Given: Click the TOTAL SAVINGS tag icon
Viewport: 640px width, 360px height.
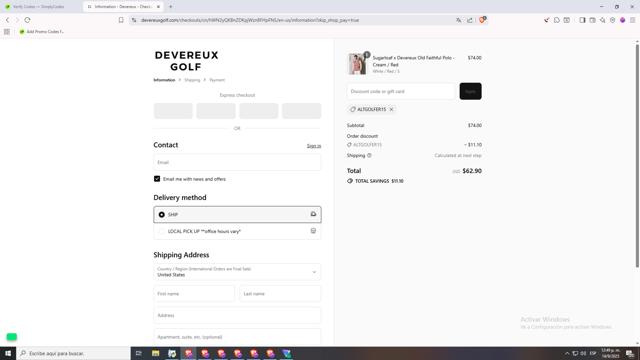Looking at the screenshot, I should (x=350, y=181).
